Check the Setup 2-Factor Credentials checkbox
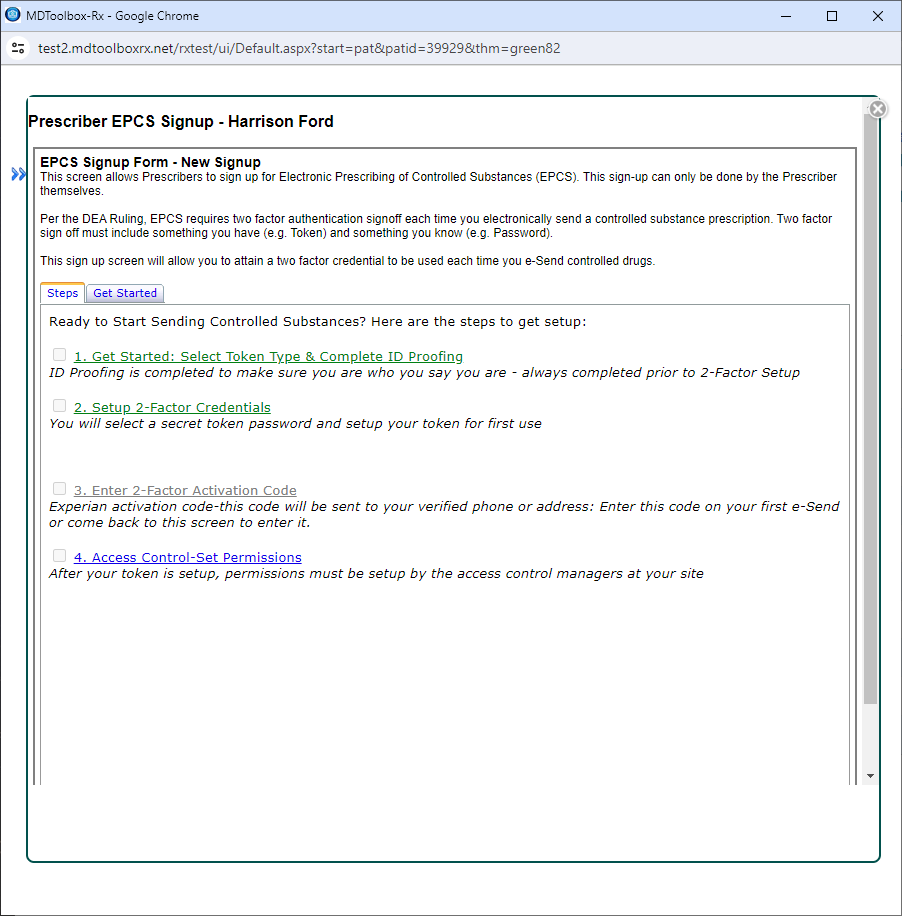Viewport: 902px width, 916px height. 60,405
